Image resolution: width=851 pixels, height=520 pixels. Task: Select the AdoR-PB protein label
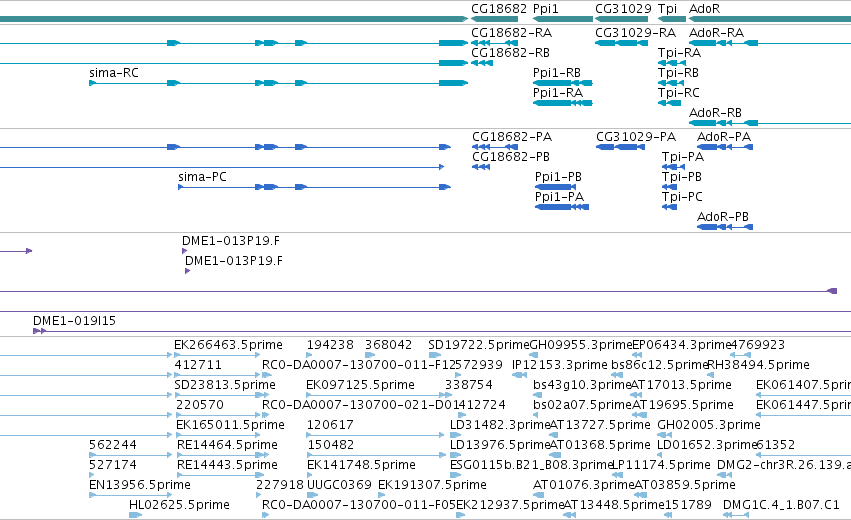(x=723, y=217)
